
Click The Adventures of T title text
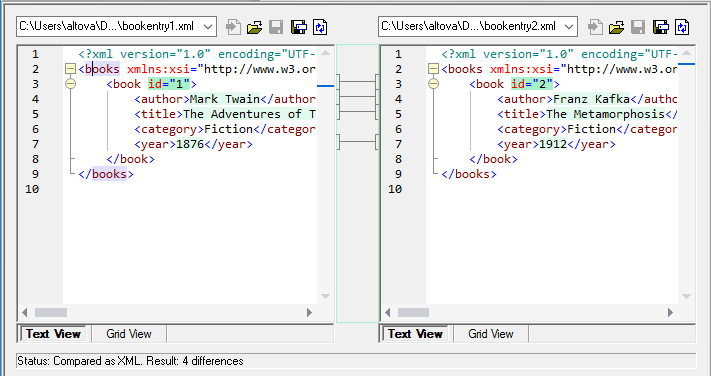(249, 114)
